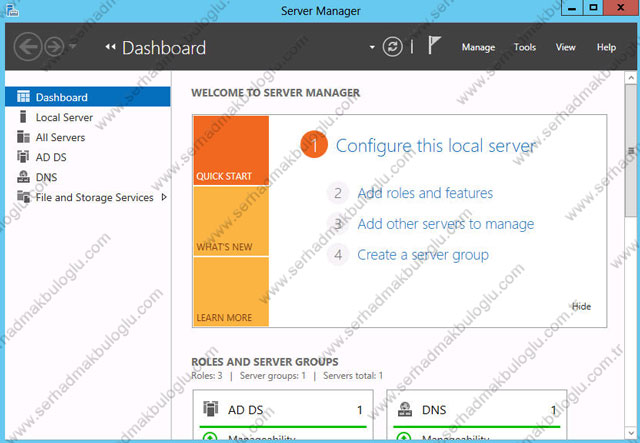Click the 'Roles: 3' text
The image size is (640, 443).
207,376
